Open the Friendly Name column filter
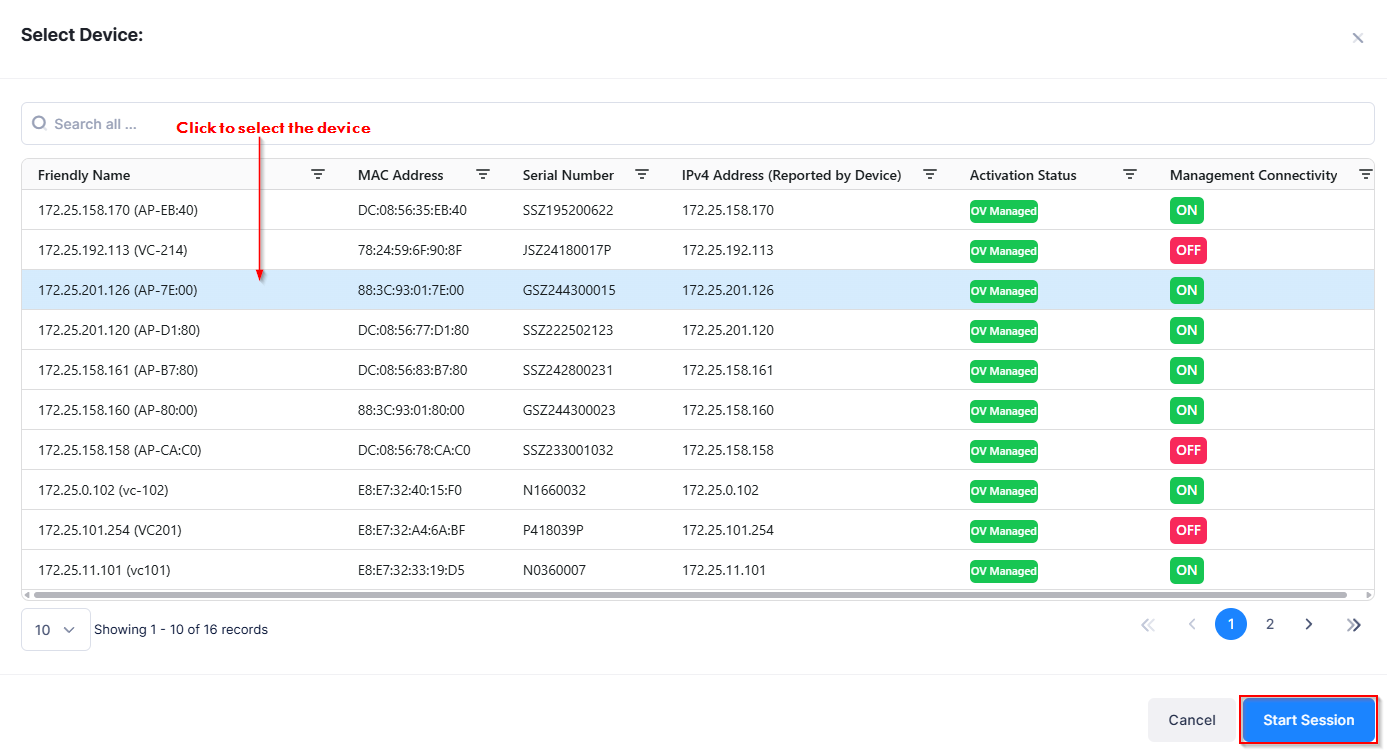This screenshot has width=1387, height=750. (318, 174)
